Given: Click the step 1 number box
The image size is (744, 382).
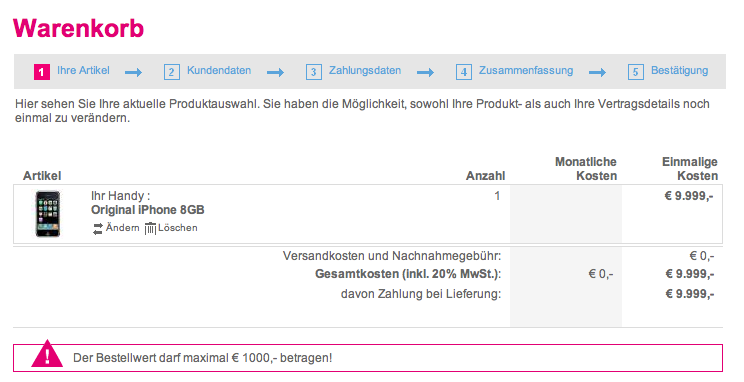Looking at the screenshot, I should pyautogui.click(x=42, y=72).
